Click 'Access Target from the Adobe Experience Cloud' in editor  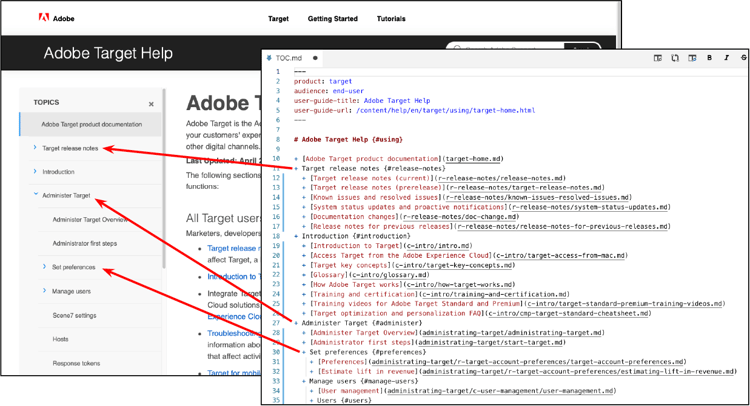coord(401,255)
